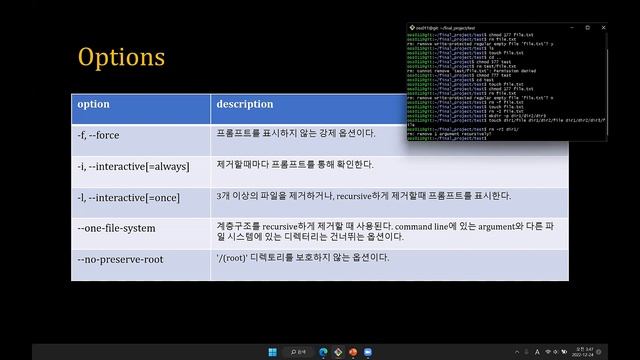Screen dimensions: 640x360
Task: Click the taskbar search box
Action: [x=298, y=352]
